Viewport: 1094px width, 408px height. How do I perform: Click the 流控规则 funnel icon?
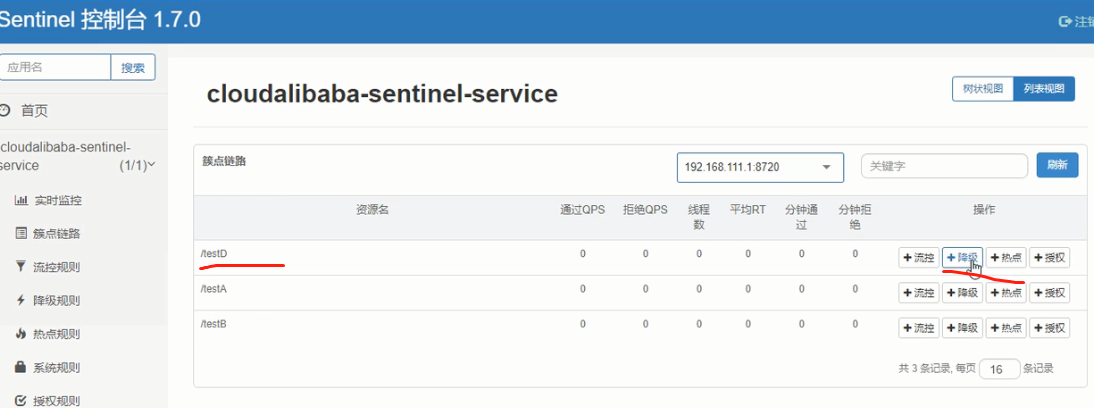click(21, 267)
